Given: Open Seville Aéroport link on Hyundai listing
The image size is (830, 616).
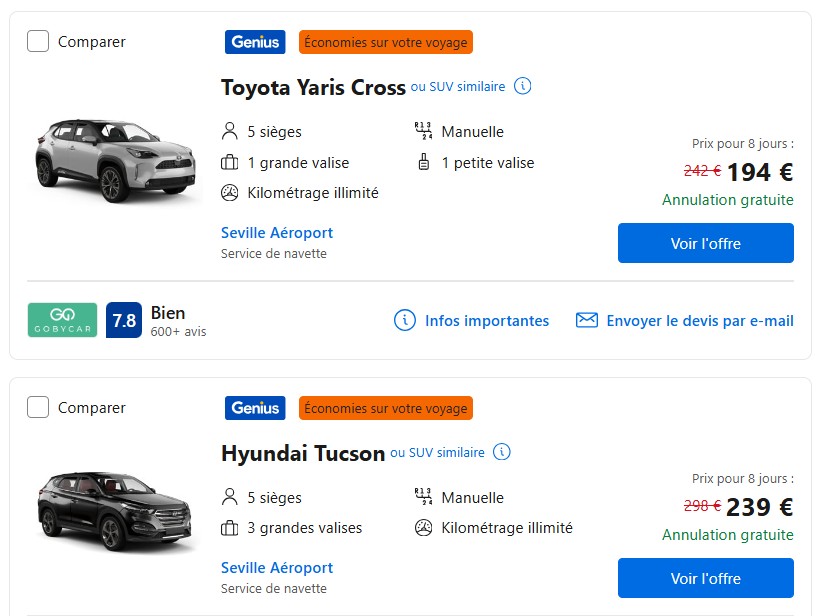Looking at the screenshot, I should (x=277, y=568).
